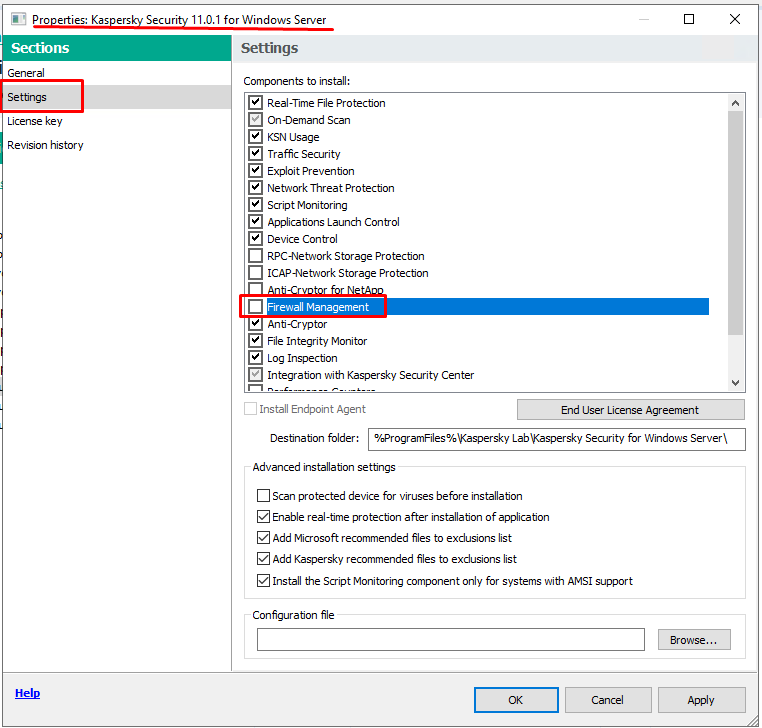Toggle Applications Launch Control checkbox
This screenshot has width=762, height=728.
coord(256,222)
